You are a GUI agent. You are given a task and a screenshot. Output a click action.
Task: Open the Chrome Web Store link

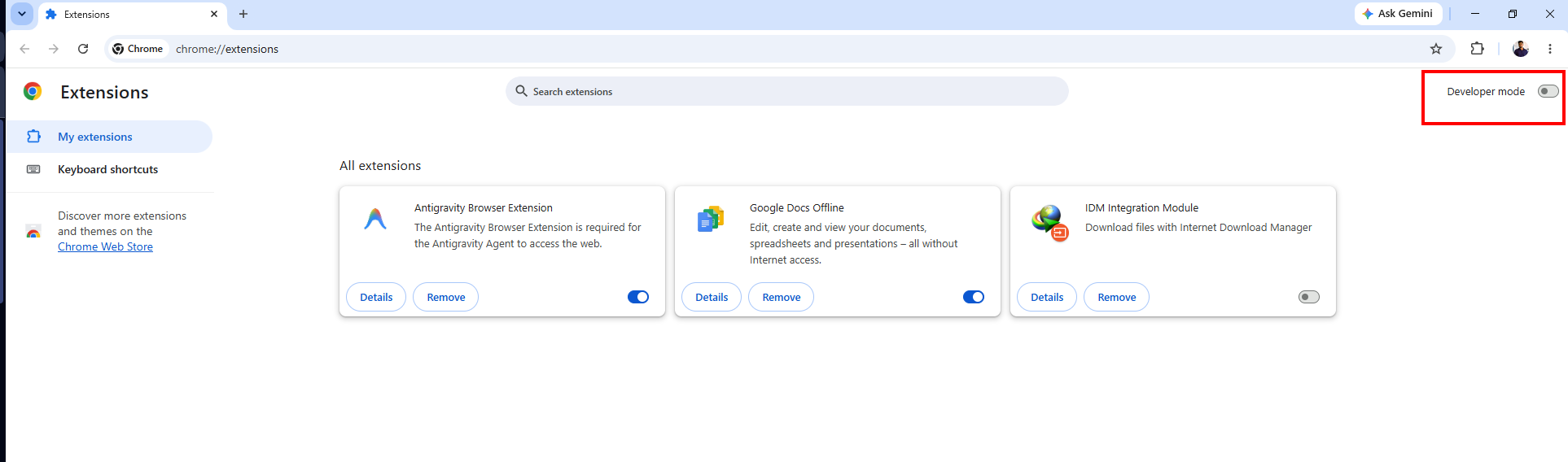[x=105, y=246]
